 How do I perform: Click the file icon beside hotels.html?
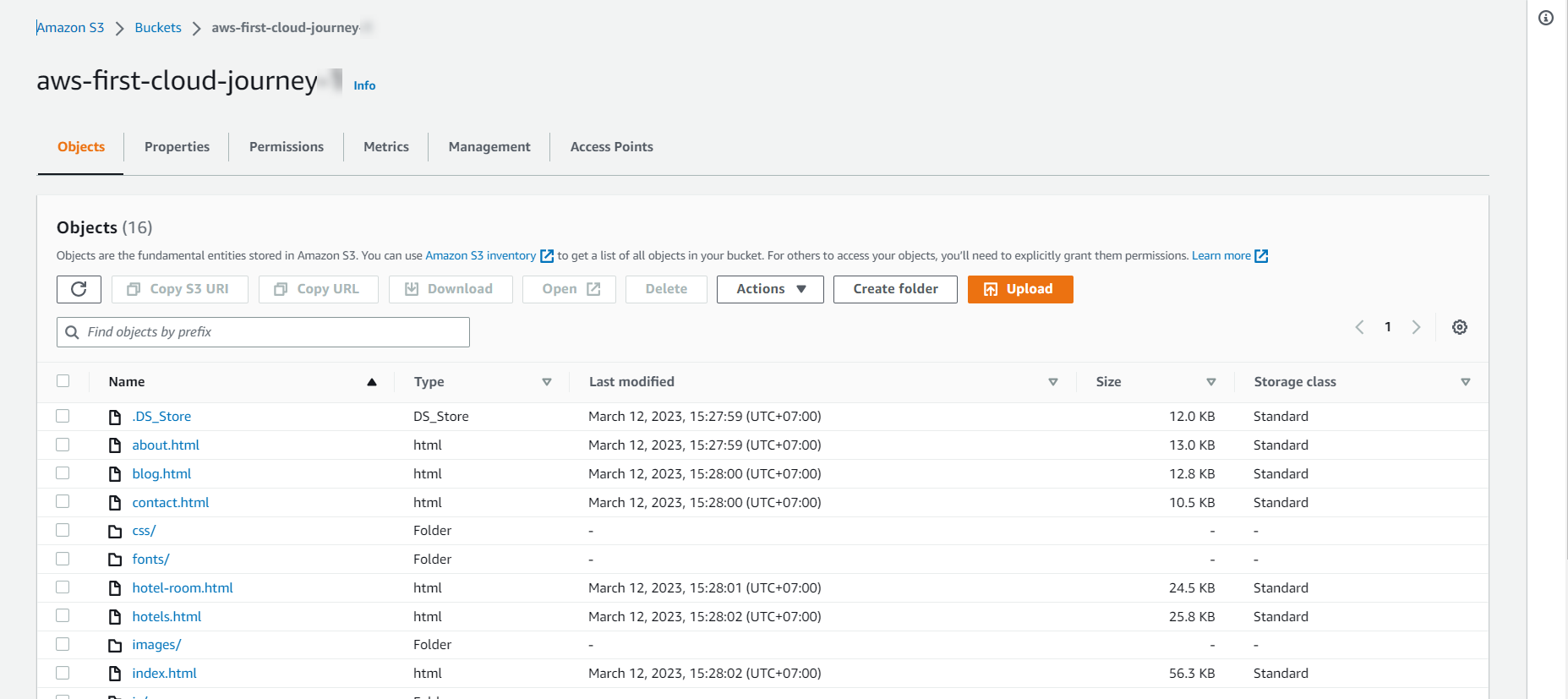pyautogui.click(x=115, y=617)
